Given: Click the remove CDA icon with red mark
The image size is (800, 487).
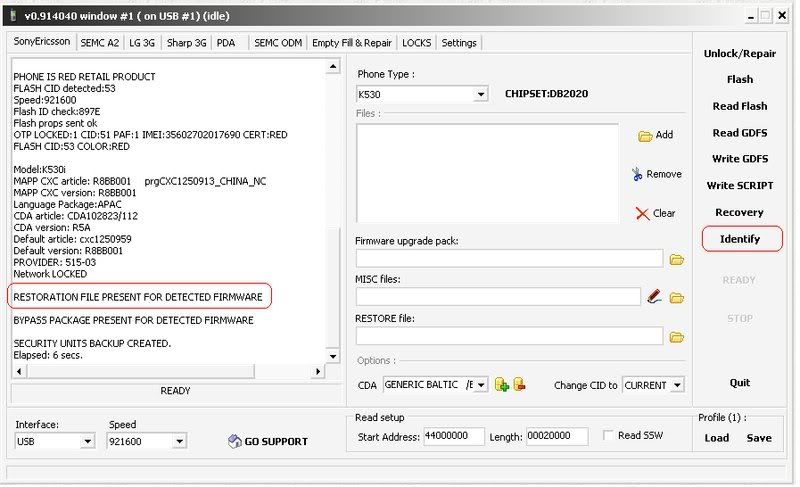Looking at the screenshot, I should (x=519, y=384).
